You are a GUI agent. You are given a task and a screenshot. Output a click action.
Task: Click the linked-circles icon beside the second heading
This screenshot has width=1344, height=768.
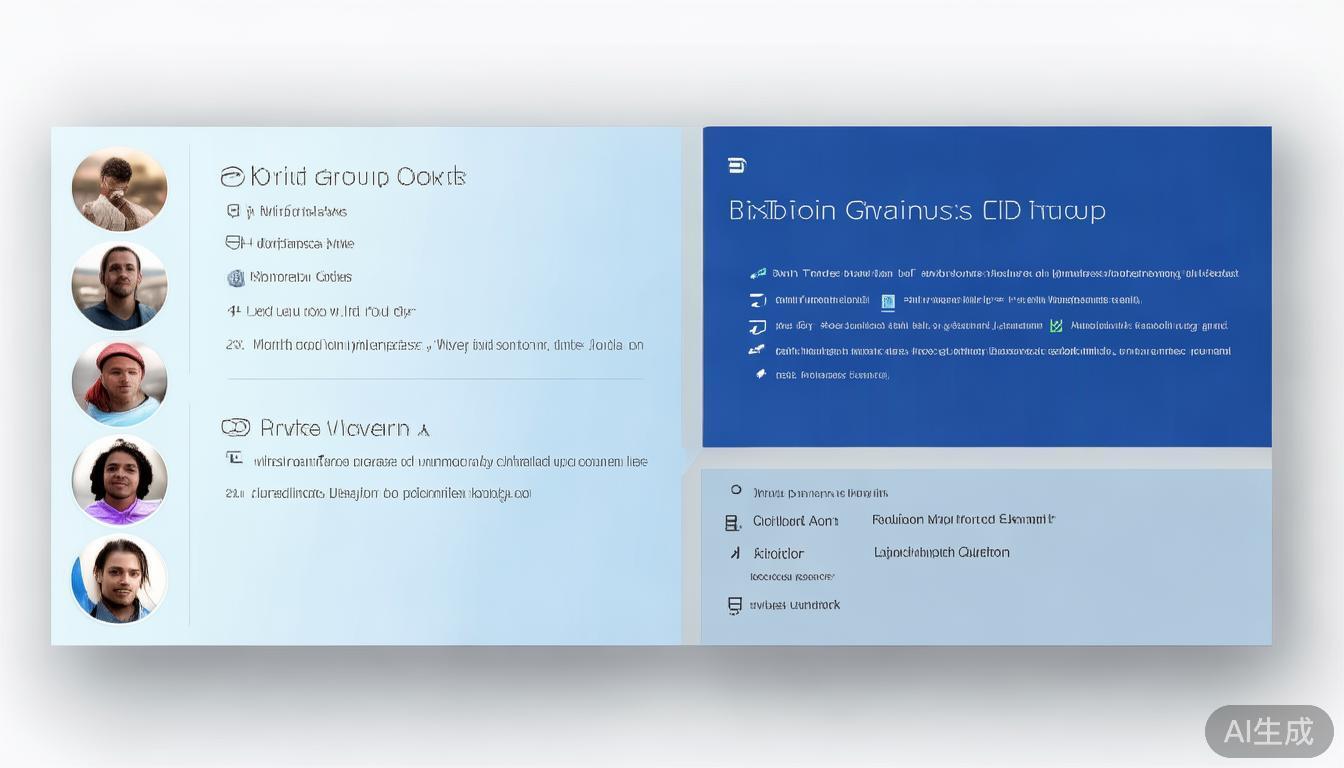coord(235,428)
